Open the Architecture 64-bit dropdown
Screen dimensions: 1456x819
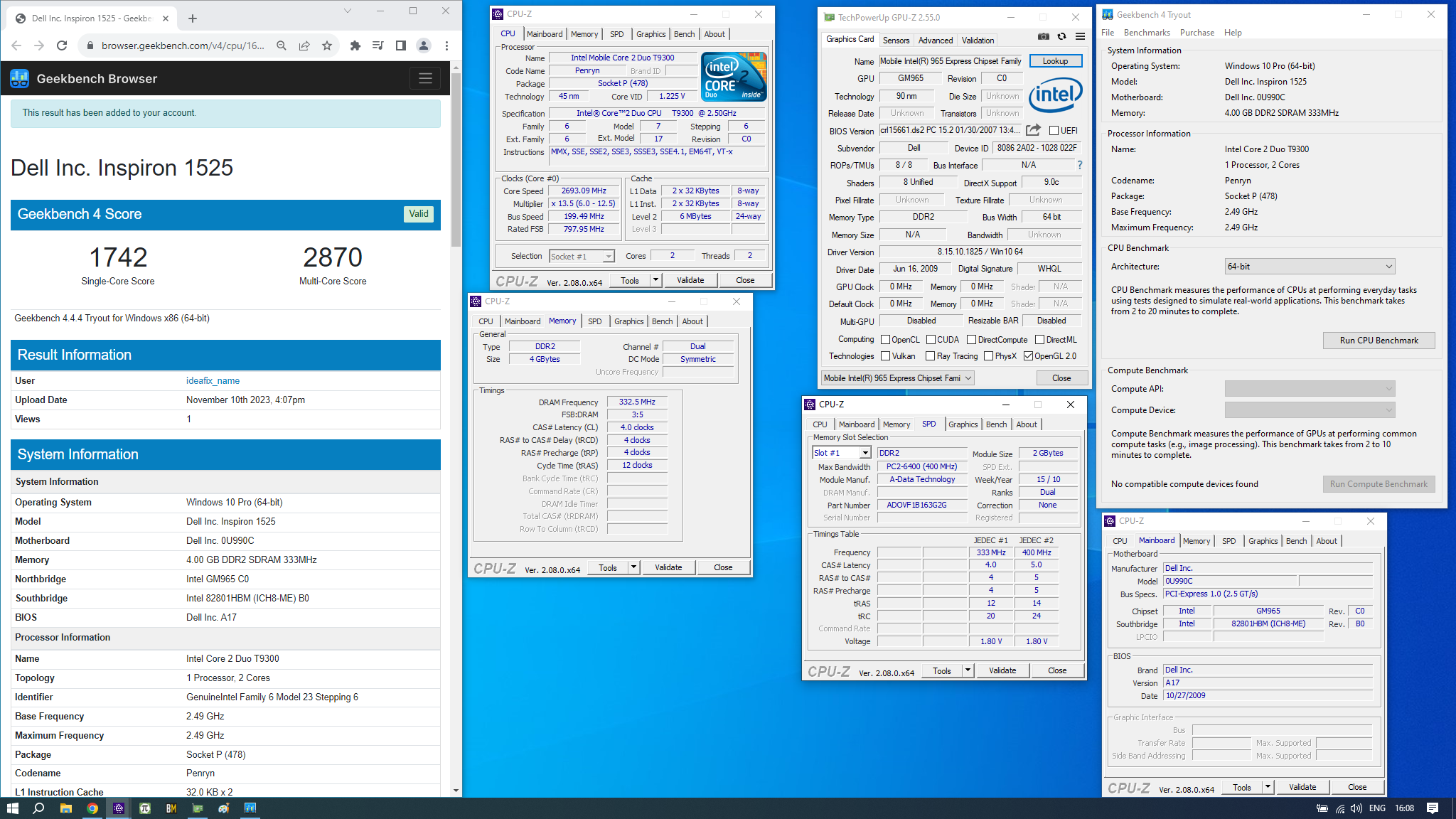[1310, 267]
